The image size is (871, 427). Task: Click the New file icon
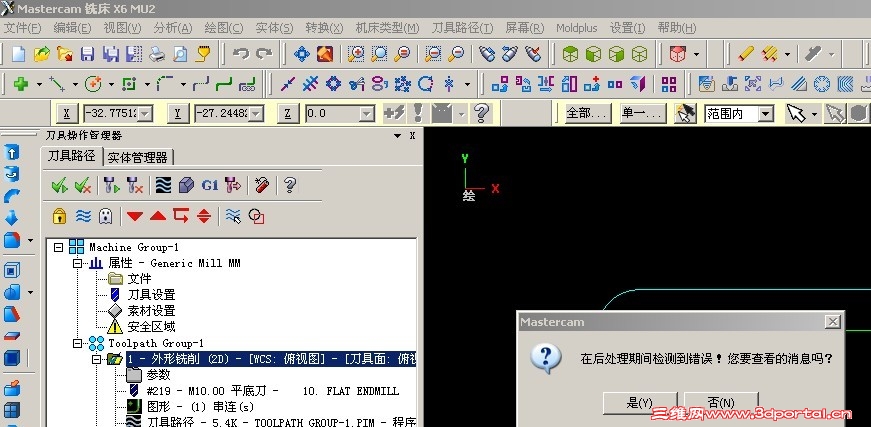[18, 54]
